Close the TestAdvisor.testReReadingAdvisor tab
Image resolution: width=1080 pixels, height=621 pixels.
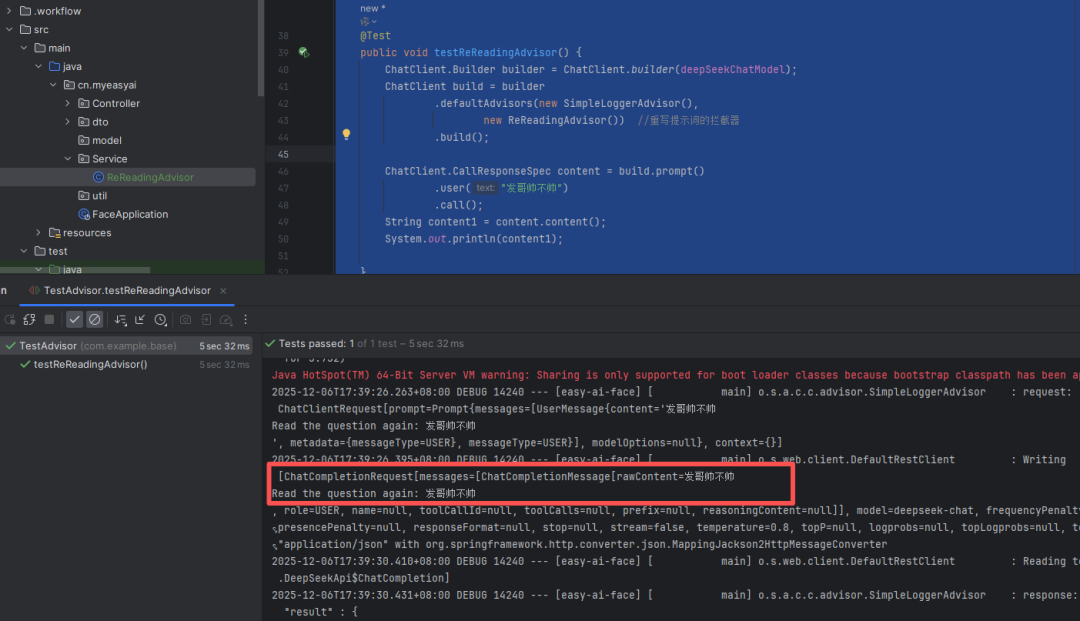tap(224, 291)
